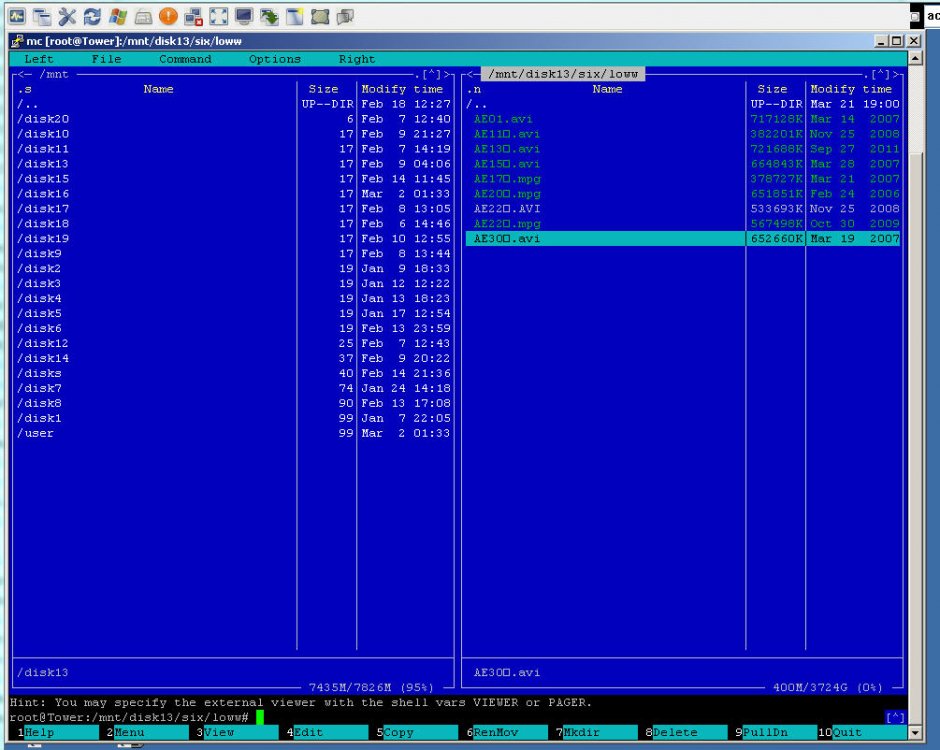940x750 pixels.
Task: Open the Options menu
Action: click(275, 59)
